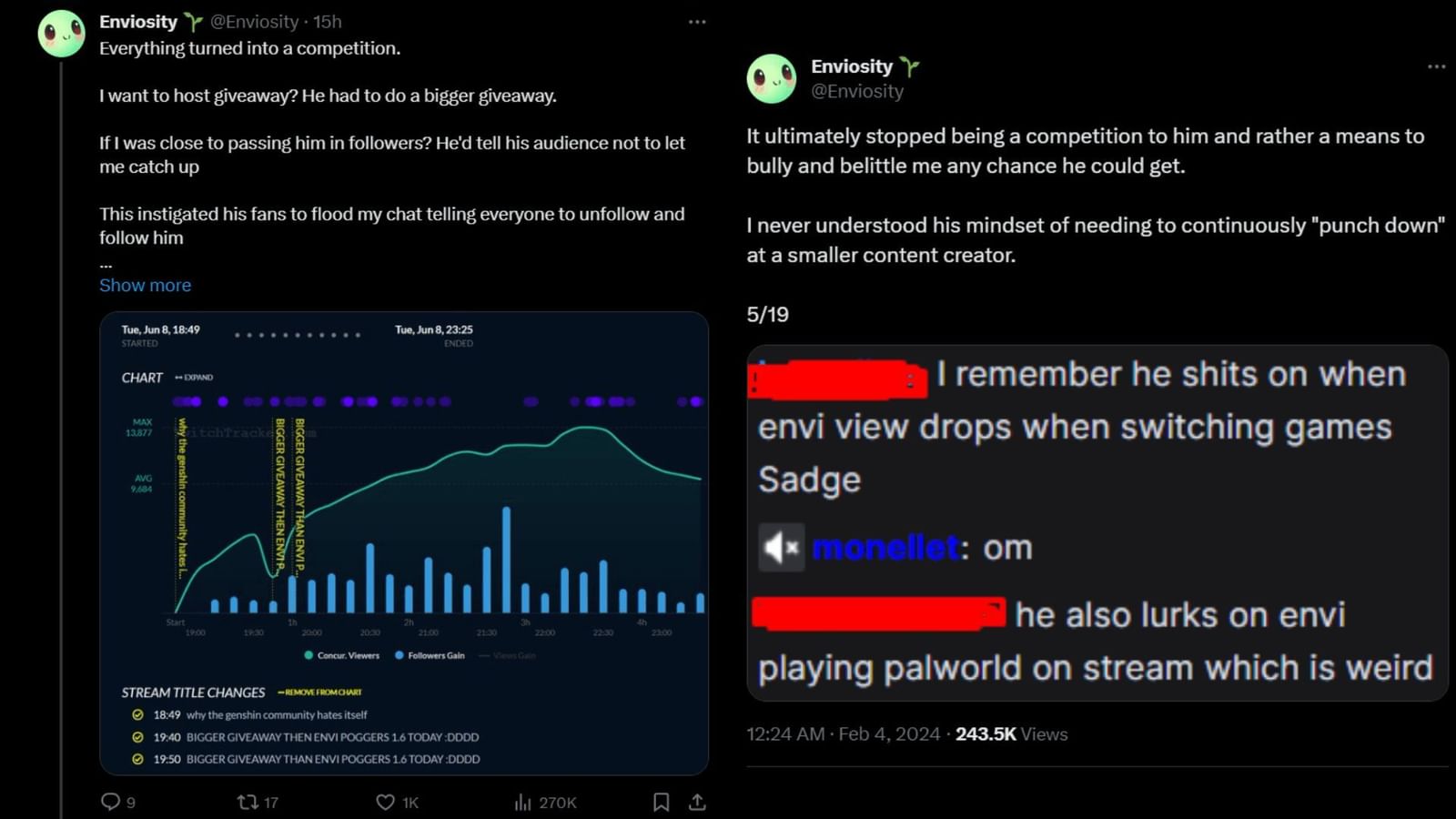Expand the tweet with Show more
1456x819 pixels.
coord(144,285)
